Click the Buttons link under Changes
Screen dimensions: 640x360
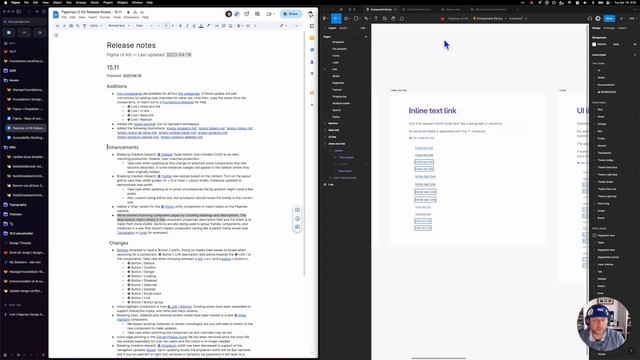(122, 250)
